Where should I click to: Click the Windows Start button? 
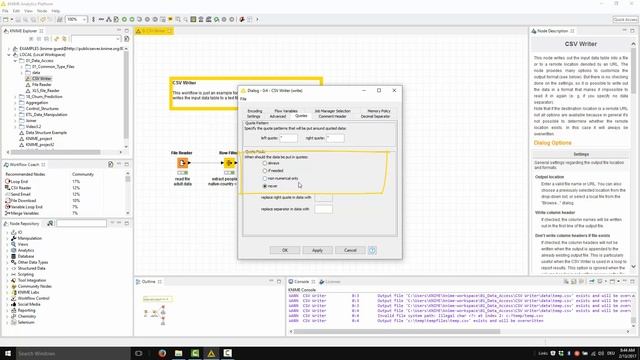click(8, 353)
